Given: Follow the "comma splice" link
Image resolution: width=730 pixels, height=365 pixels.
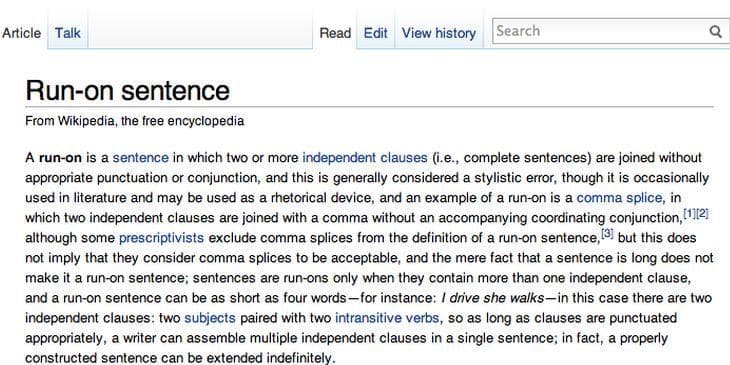Looking at the screenshot, I should click(x=619, y=198).
